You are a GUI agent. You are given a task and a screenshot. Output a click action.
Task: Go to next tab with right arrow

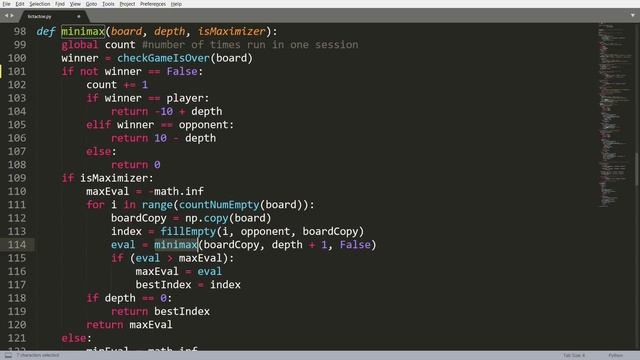point(12,16)
